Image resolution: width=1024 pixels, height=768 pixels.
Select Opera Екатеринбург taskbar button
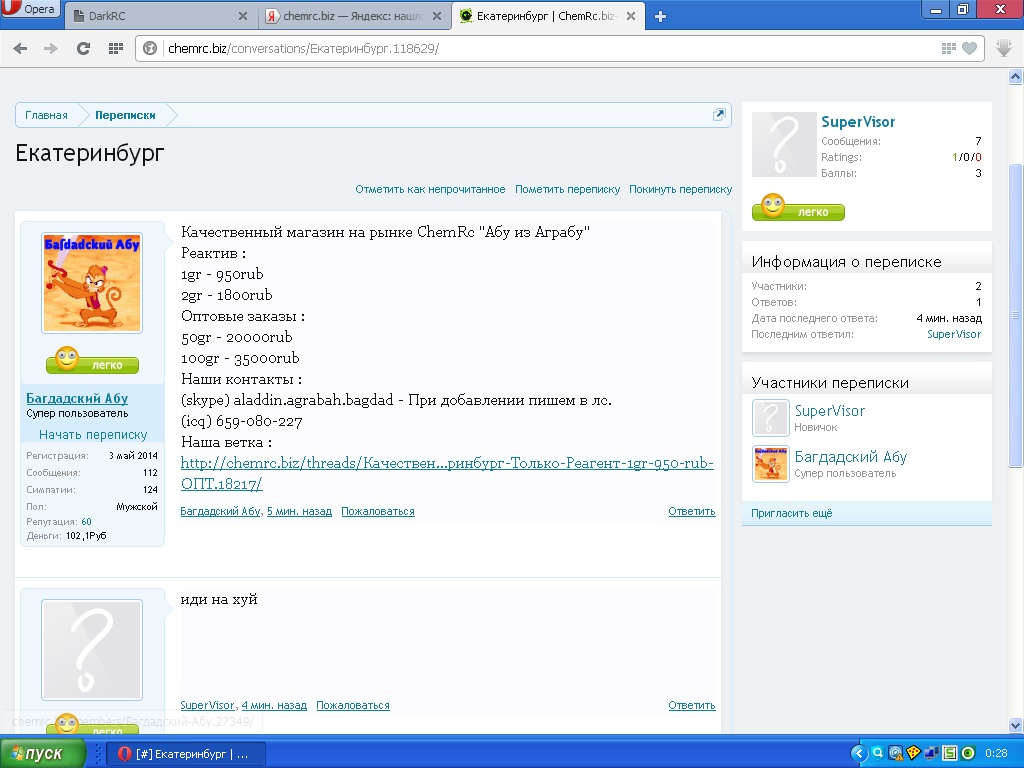point(185,754)
